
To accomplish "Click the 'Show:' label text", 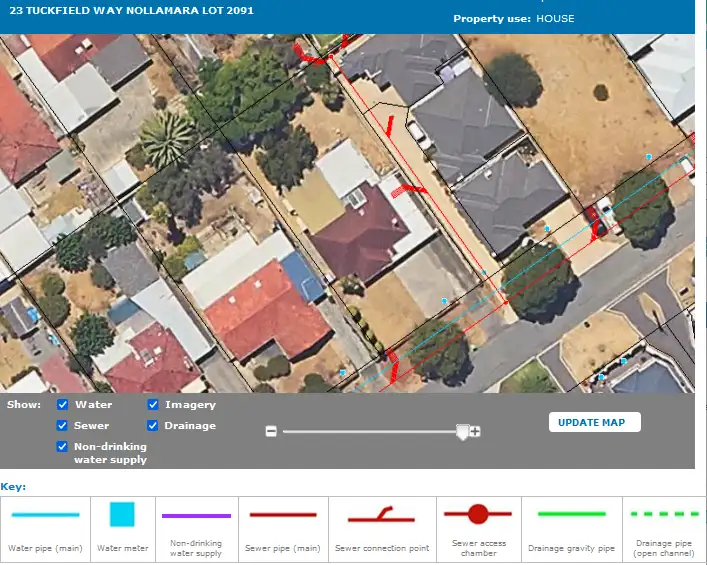I will tap(24, 404).
